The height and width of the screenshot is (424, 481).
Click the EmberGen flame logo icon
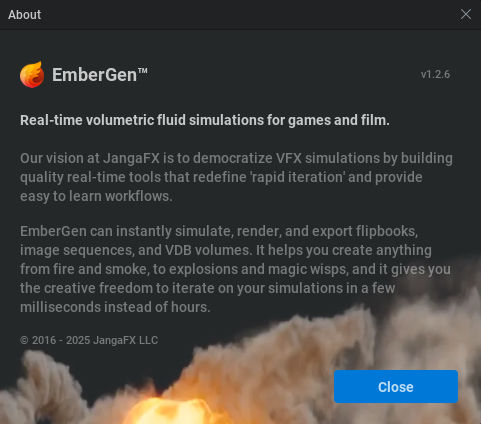(32, 75)
